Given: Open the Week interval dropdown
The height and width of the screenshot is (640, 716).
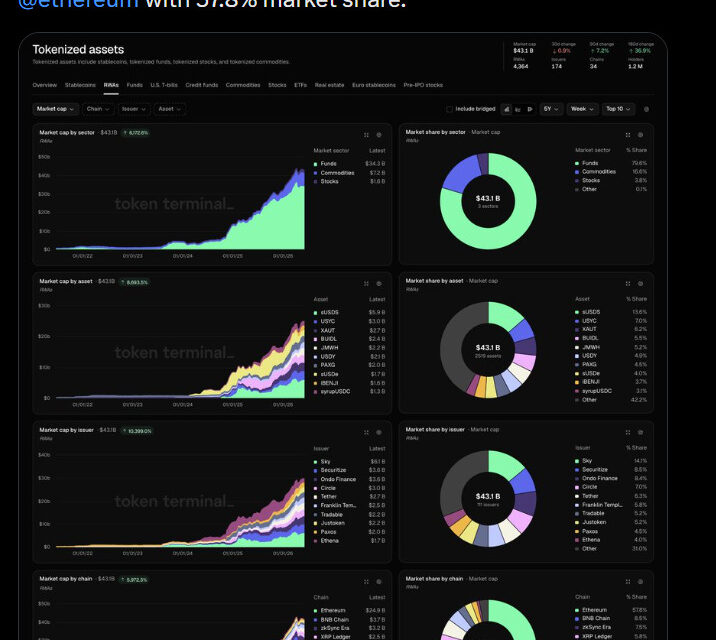Looking at the screenshot, I should tap(582, 109).
